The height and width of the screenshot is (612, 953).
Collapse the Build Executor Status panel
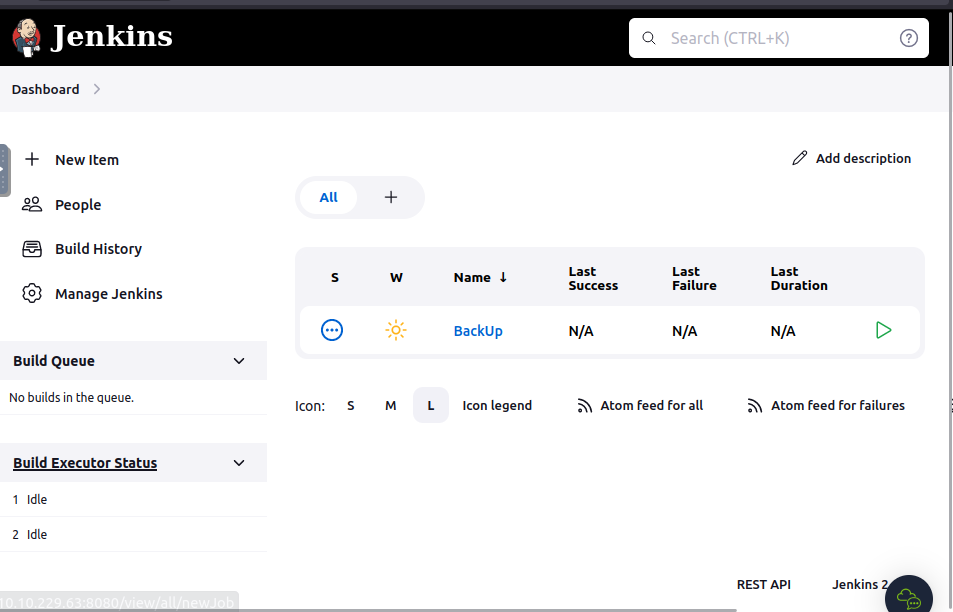(x=239, y=463)
